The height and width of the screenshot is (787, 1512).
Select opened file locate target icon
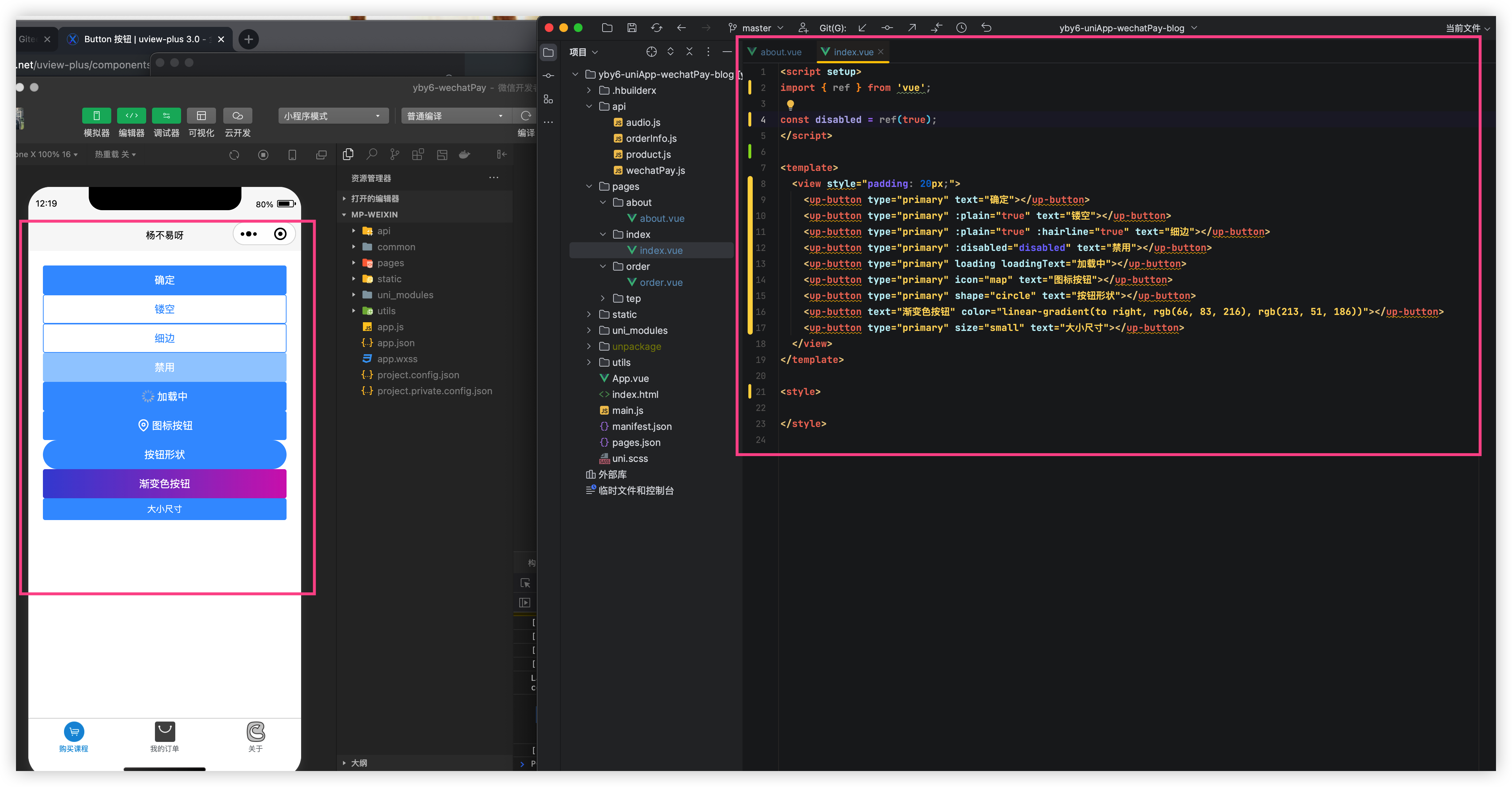point(651,52)
